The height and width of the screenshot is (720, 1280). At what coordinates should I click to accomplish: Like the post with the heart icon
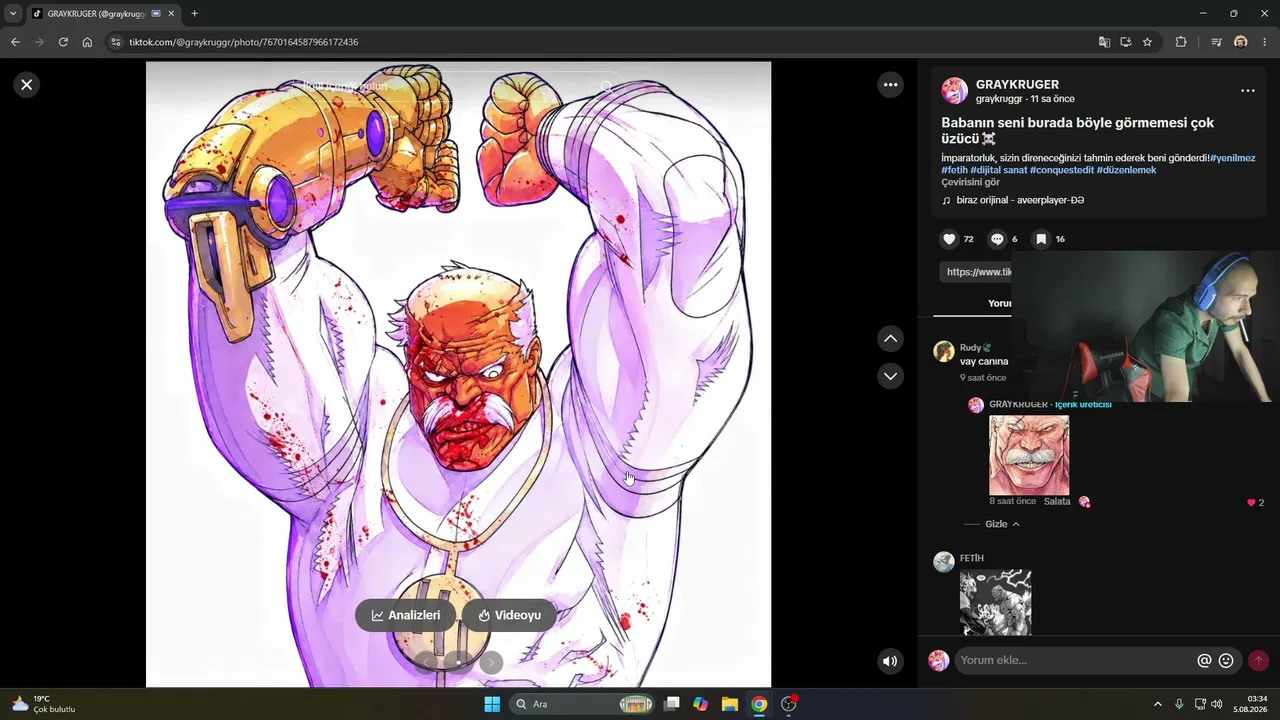pos(949,239)
